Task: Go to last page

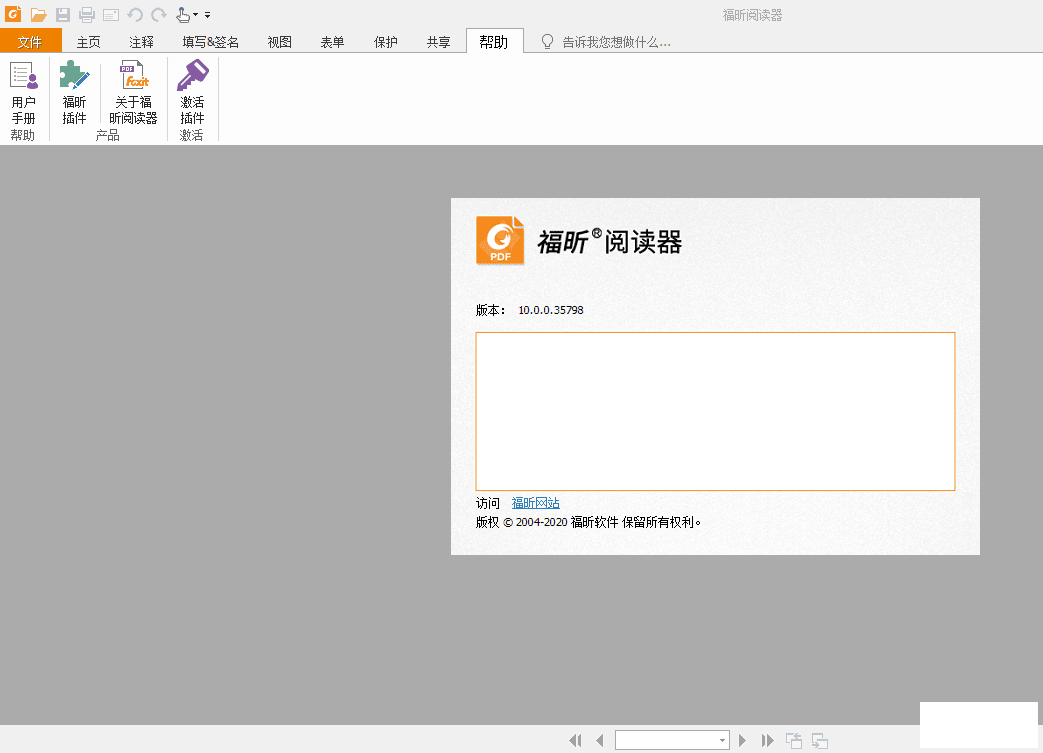Action: [x=767, y=740]
